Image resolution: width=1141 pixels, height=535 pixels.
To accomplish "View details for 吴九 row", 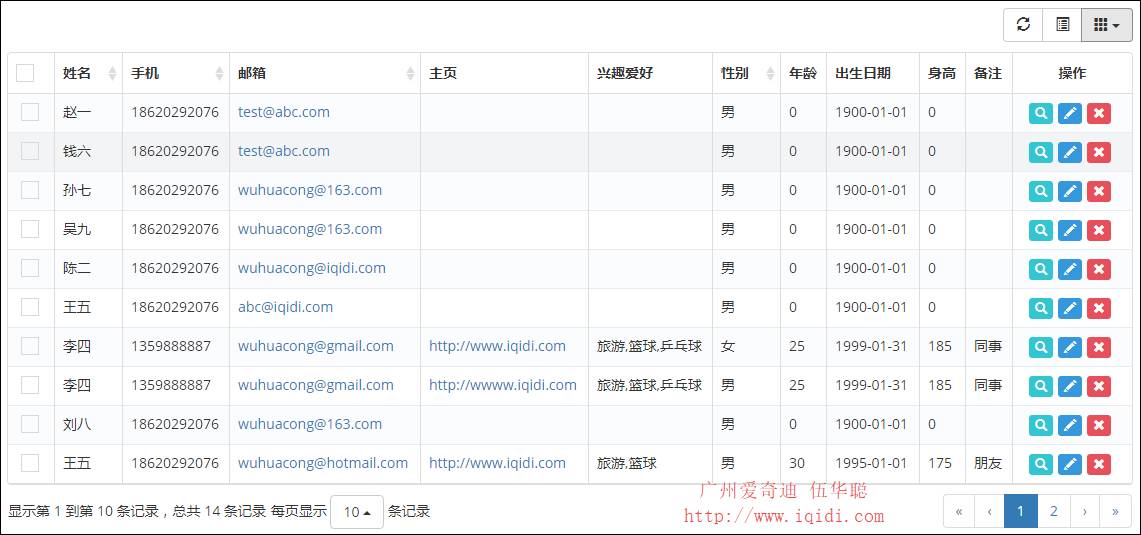I will [x=1041, y=230].
